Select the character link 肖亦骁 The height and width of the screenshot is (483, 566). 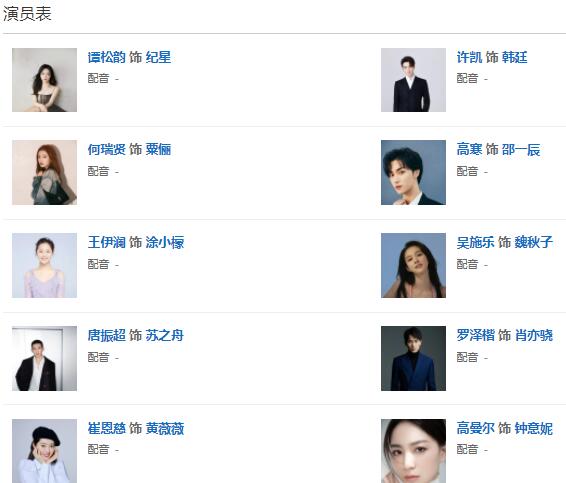(534, 335)
